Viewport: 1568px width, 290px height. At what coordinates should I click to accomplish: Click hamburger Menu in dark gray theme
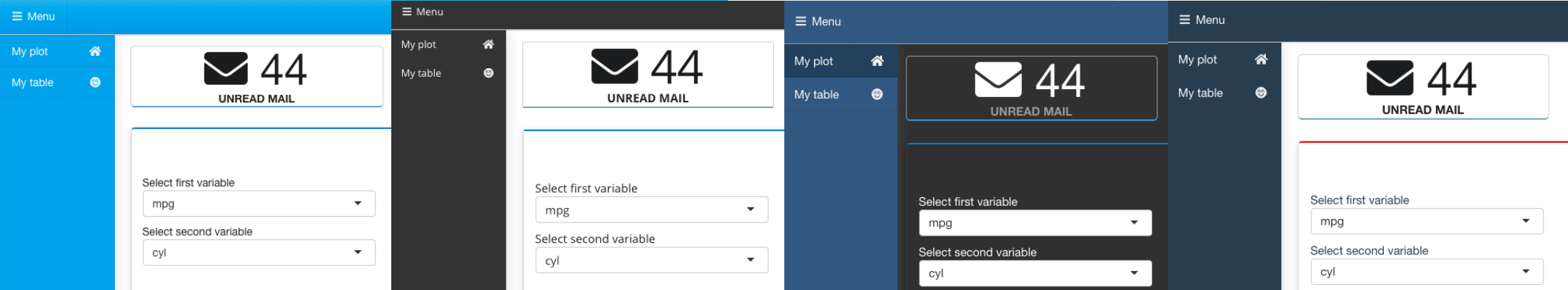pyautogui.click(x=422, y=12)
